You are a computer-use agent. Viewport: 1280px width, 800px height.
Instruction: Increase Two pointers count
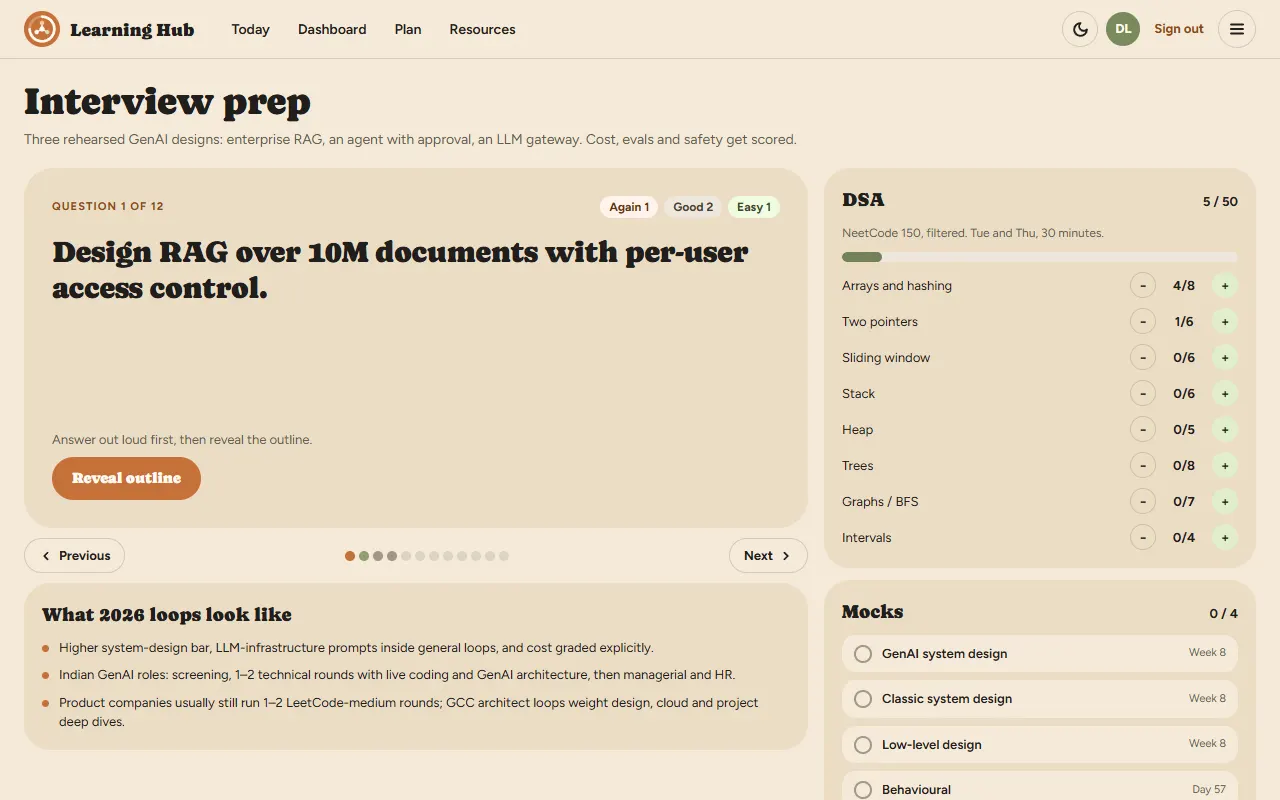click(x=1225, y=322)
